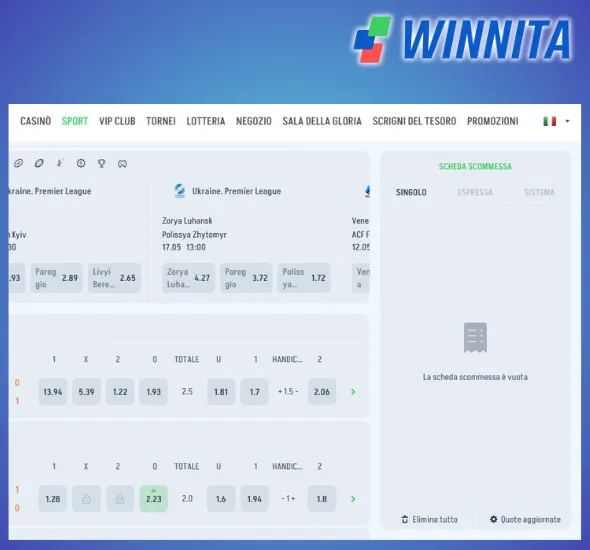Select draw odds 5.39
Viewport: 590px width, 550px height.
(86, 392)
